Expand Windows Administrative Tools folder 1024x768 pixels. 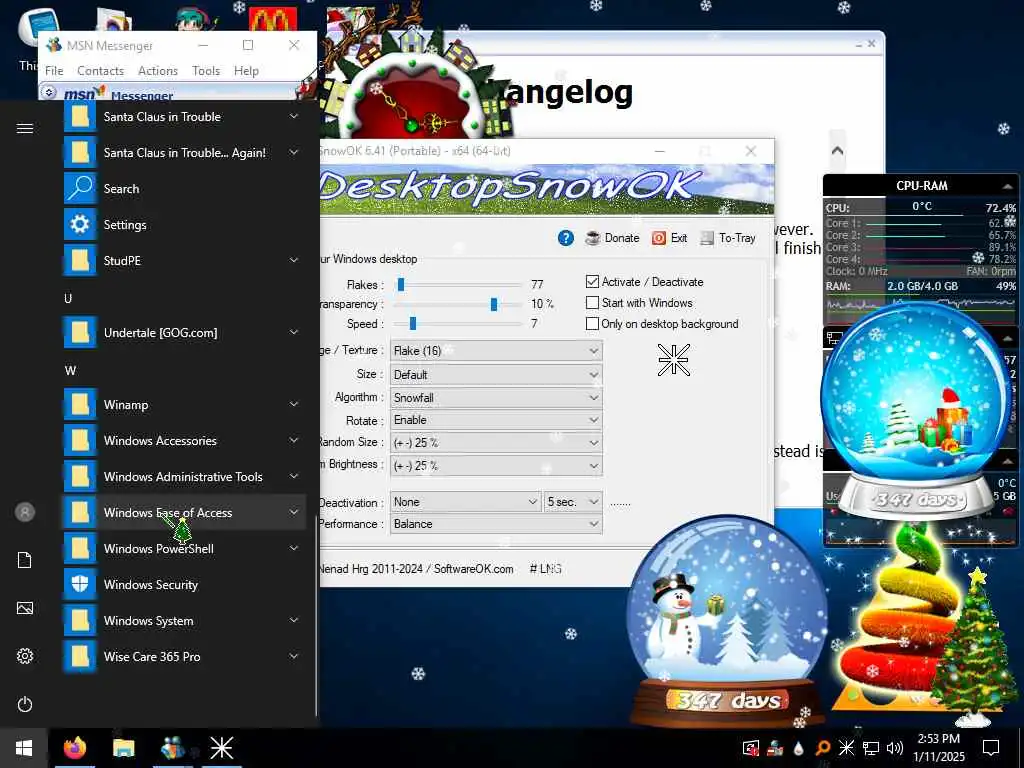[183, 477]
